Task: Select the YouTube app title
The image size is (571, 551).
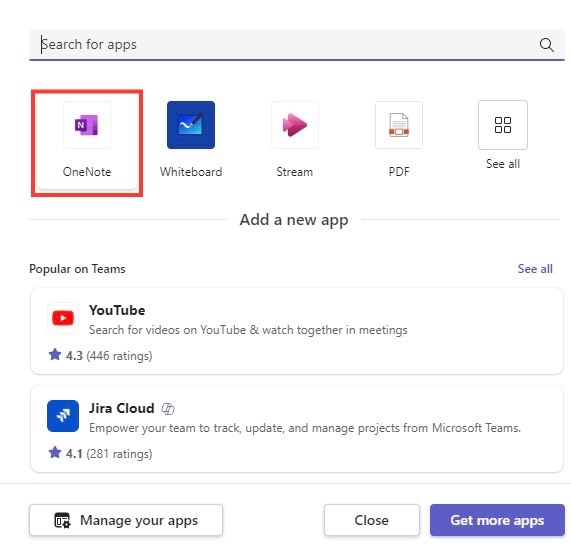Action: point(117,310)
